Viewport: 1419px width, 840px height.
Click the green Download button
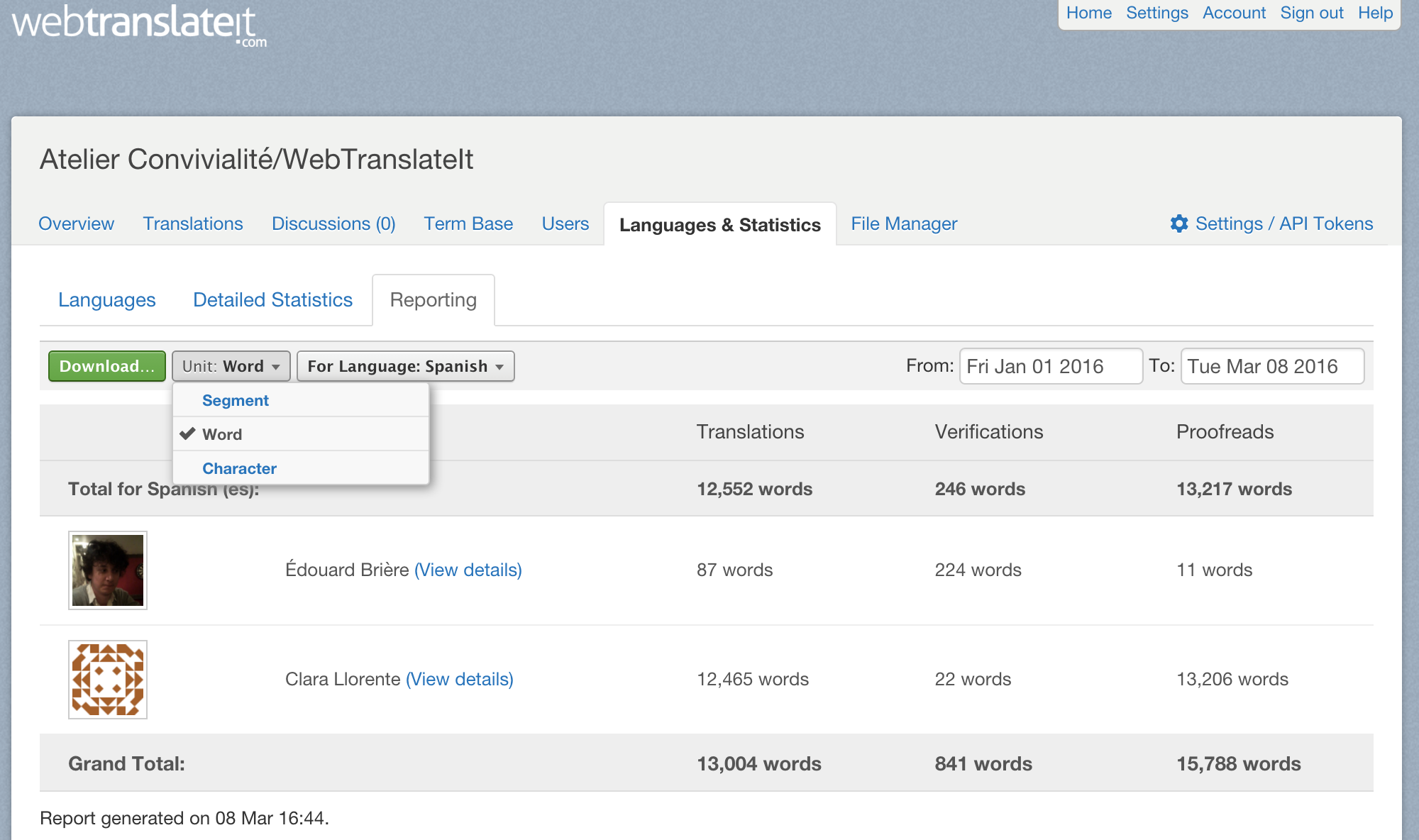[x=106, y=366]
